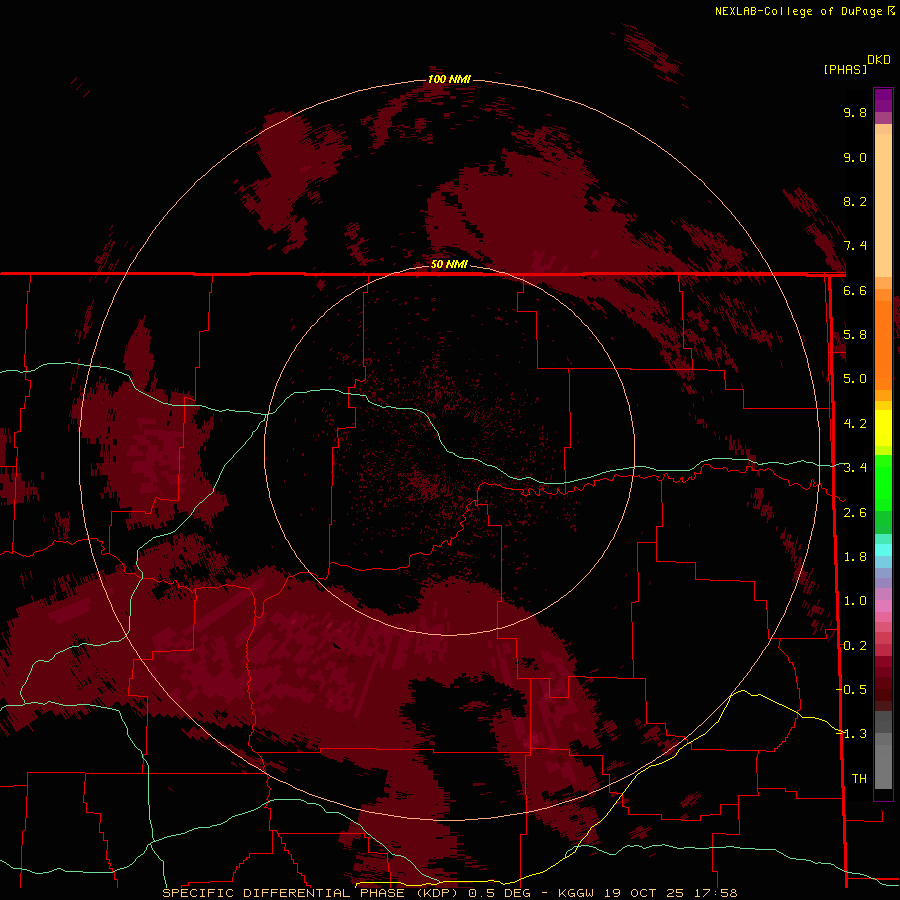Image resolution: width=900 pixels, height=900 pixels.
Task: Click the 0.2 value on the color scale
Action: point(855,646)
